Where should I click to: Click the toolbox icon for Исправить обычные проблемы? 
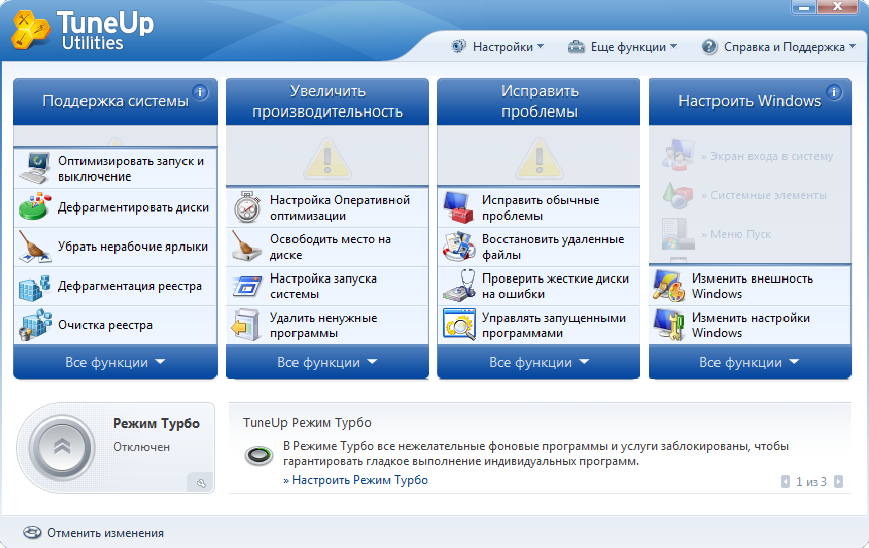point(459,207)
